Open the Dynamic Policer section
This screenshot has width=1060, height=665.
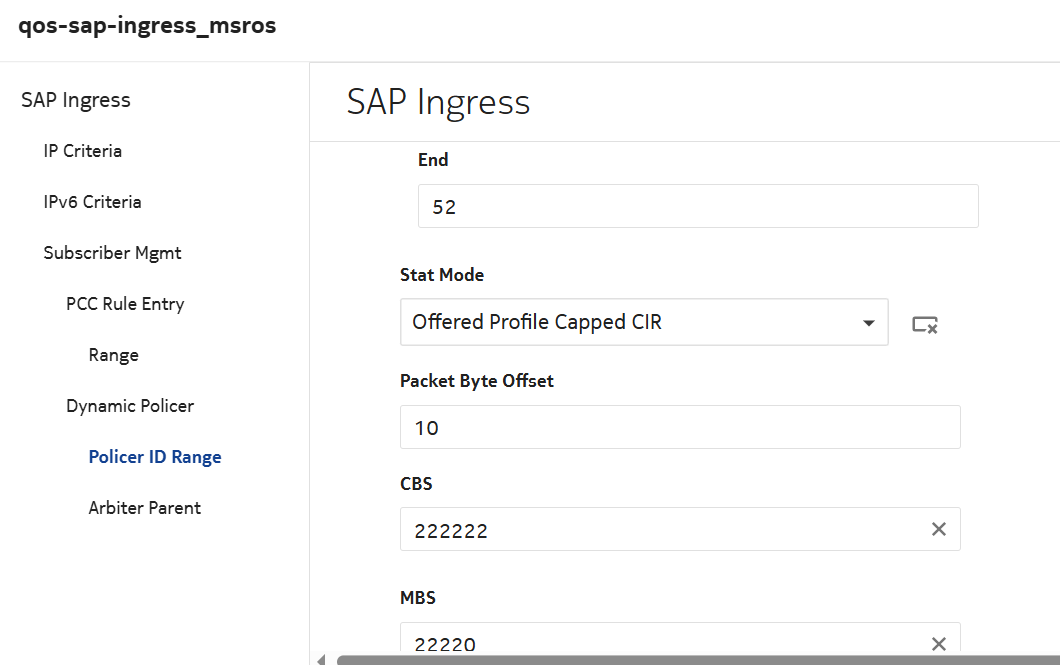point(130,406)
